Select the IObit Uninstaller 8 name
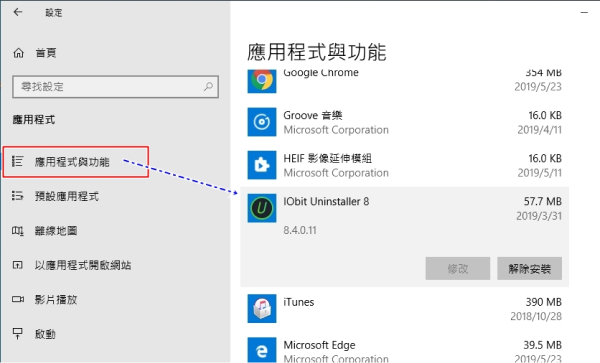The image size is (600, 363). pyautogui.click(x=326, y=202)
